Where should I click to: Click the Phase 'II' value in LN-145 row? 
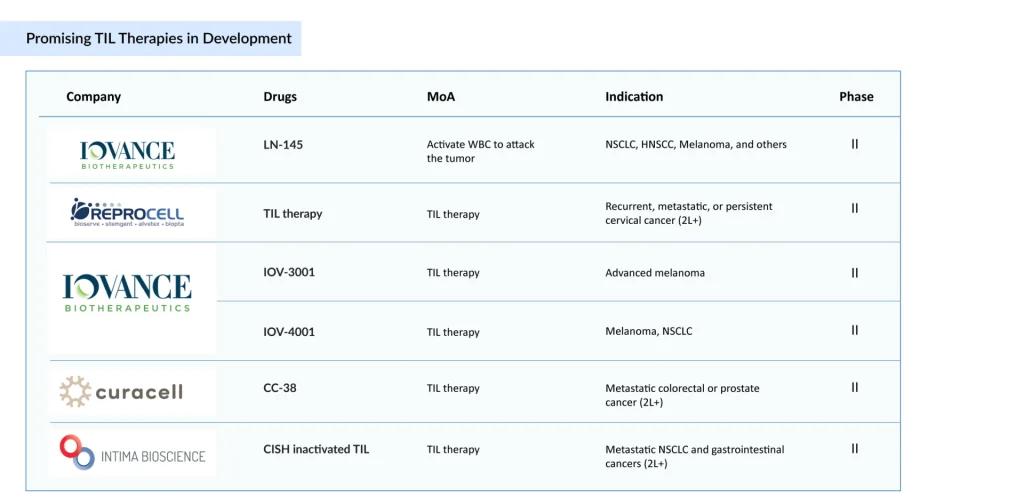tap(855, 144)
